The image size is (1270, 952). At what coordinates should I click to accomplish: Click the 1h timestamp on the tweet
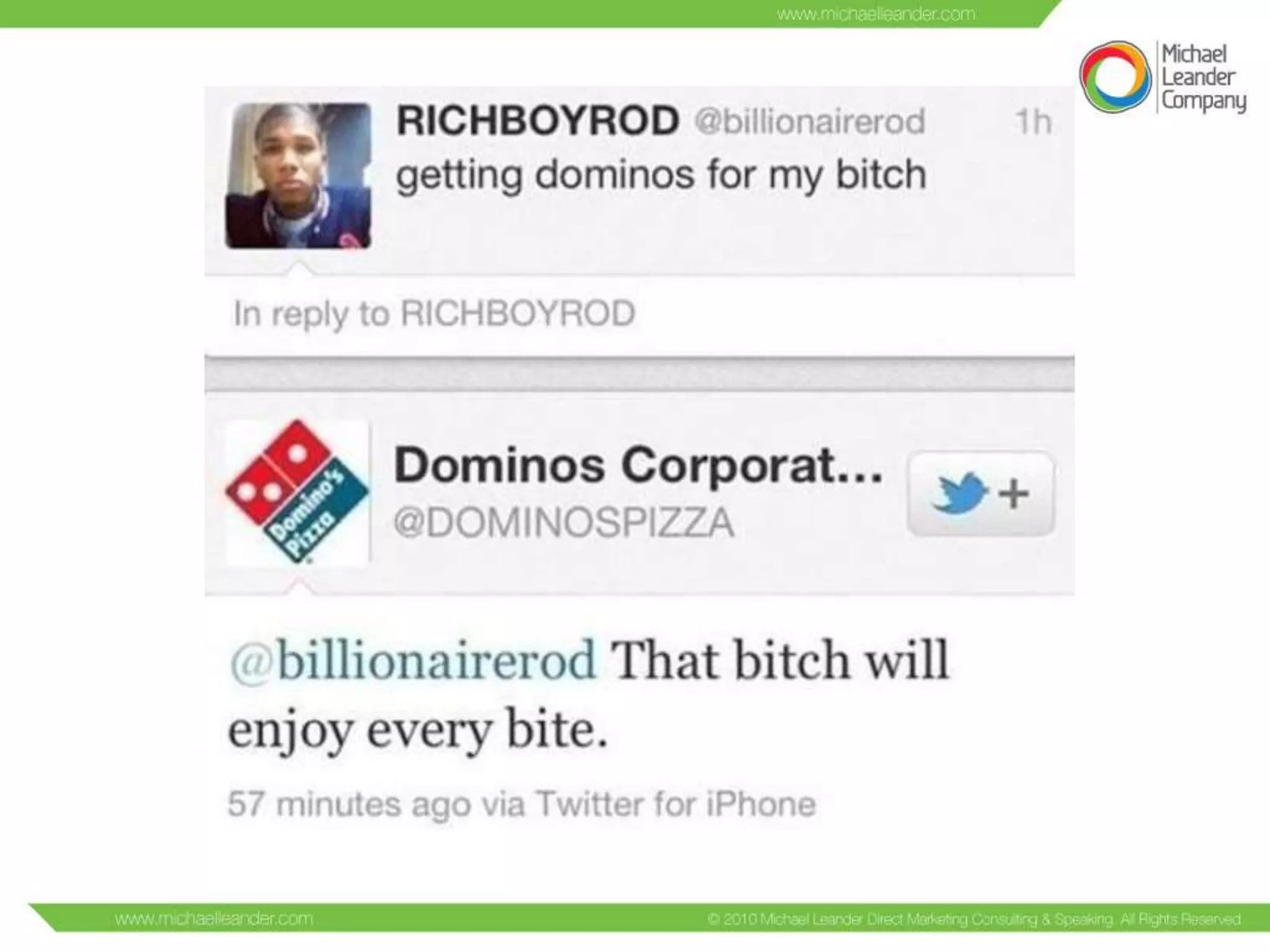(x=1032, y=122)
